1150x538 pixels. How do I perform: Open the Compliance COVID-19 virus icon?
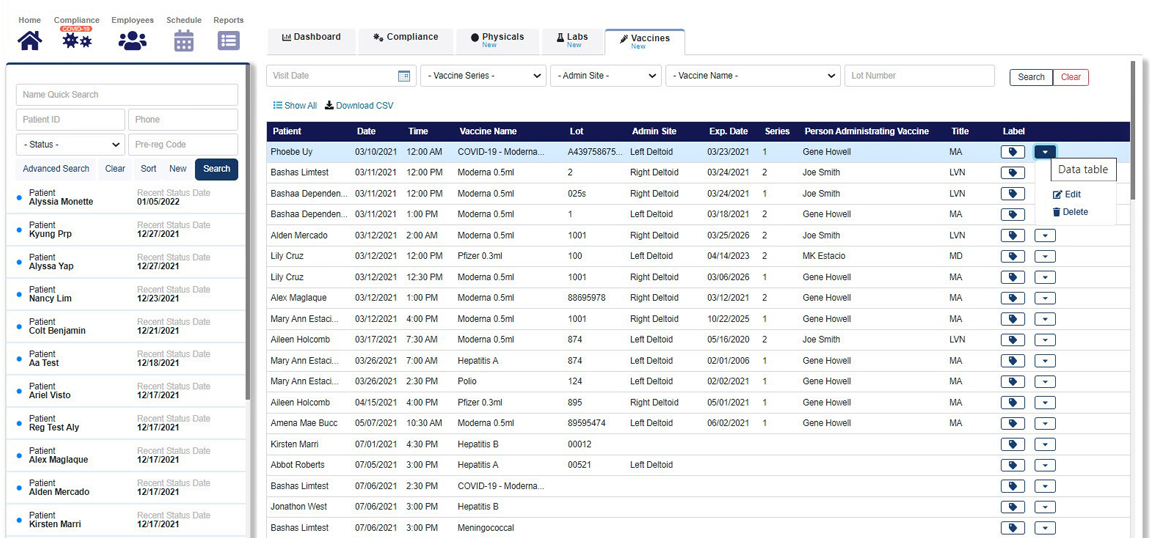click(x=77, y=40)
